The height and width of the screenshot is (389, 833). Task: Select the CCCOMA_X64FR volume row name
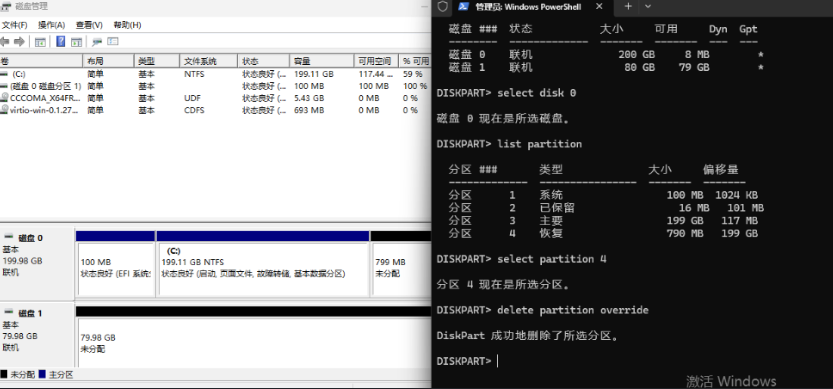coord(46,98)
